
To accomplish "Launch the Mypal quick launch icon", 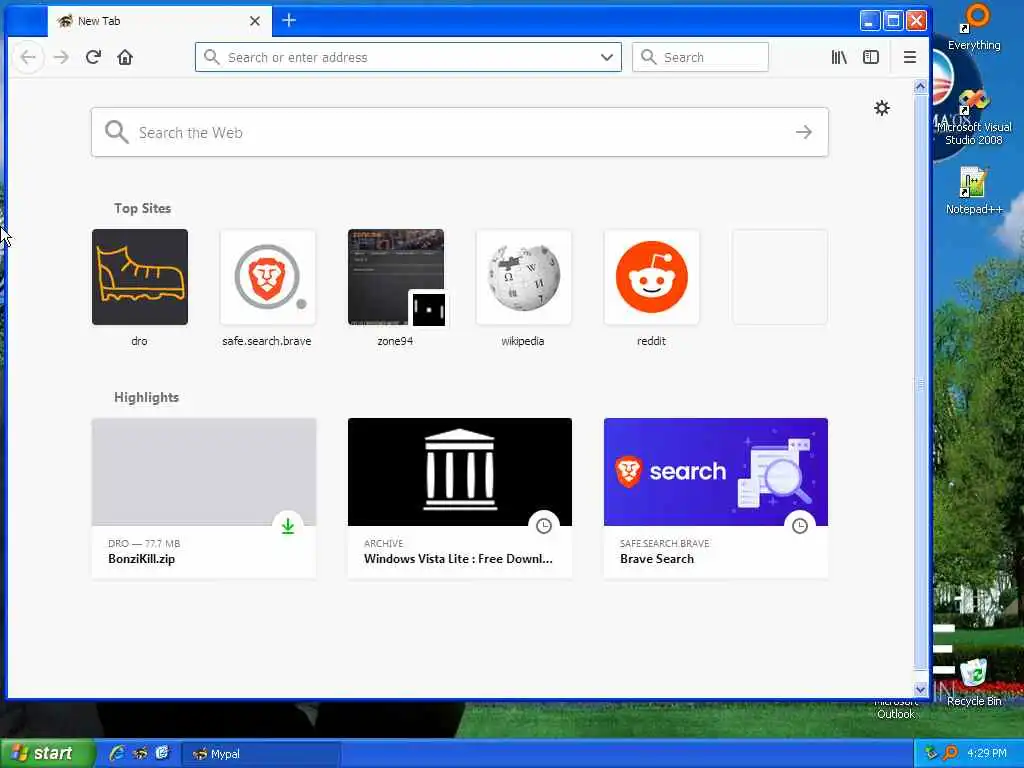I will pyautogui.click(x=140, y=754).
